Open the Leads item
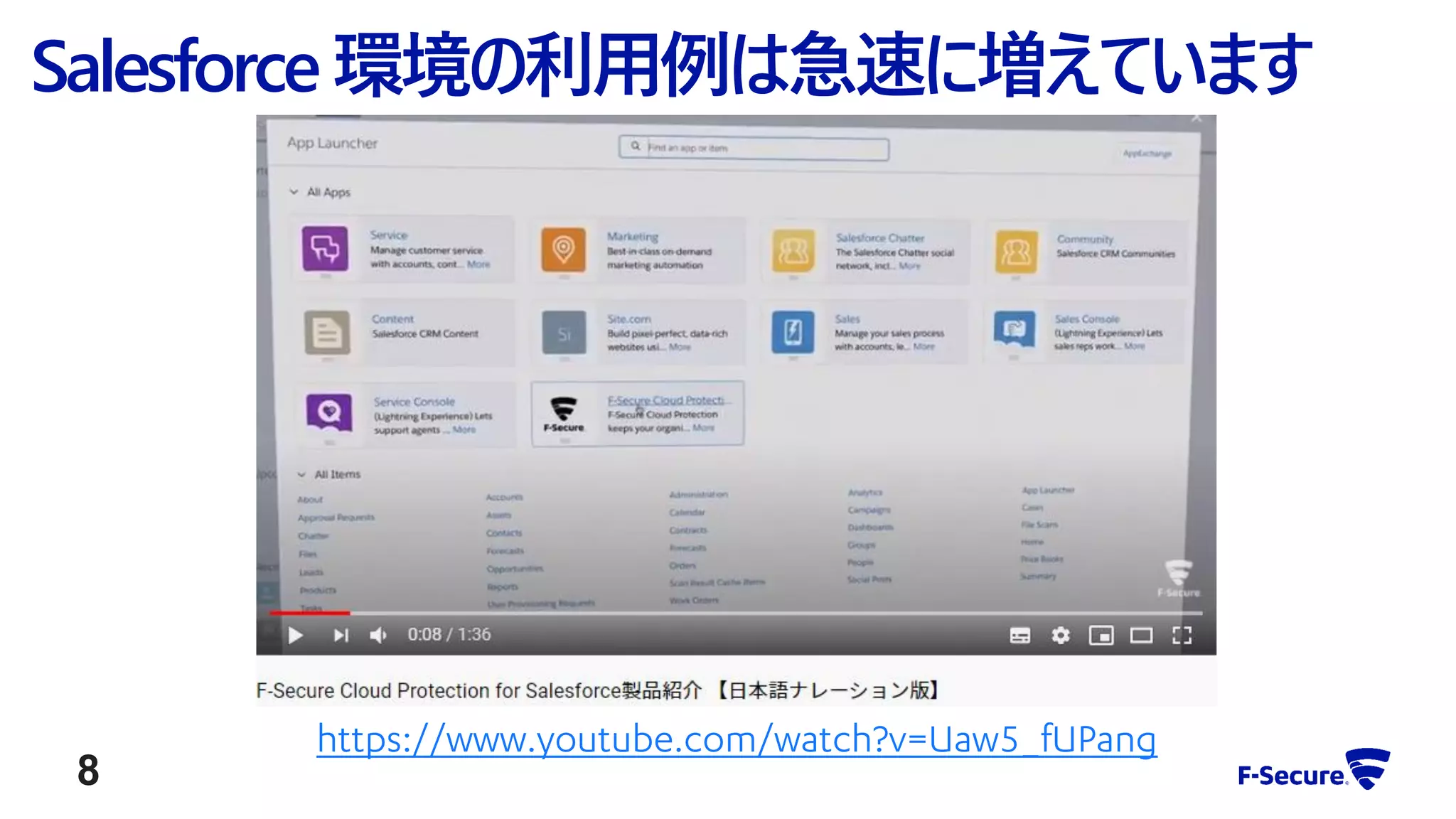 pos(311,572)
